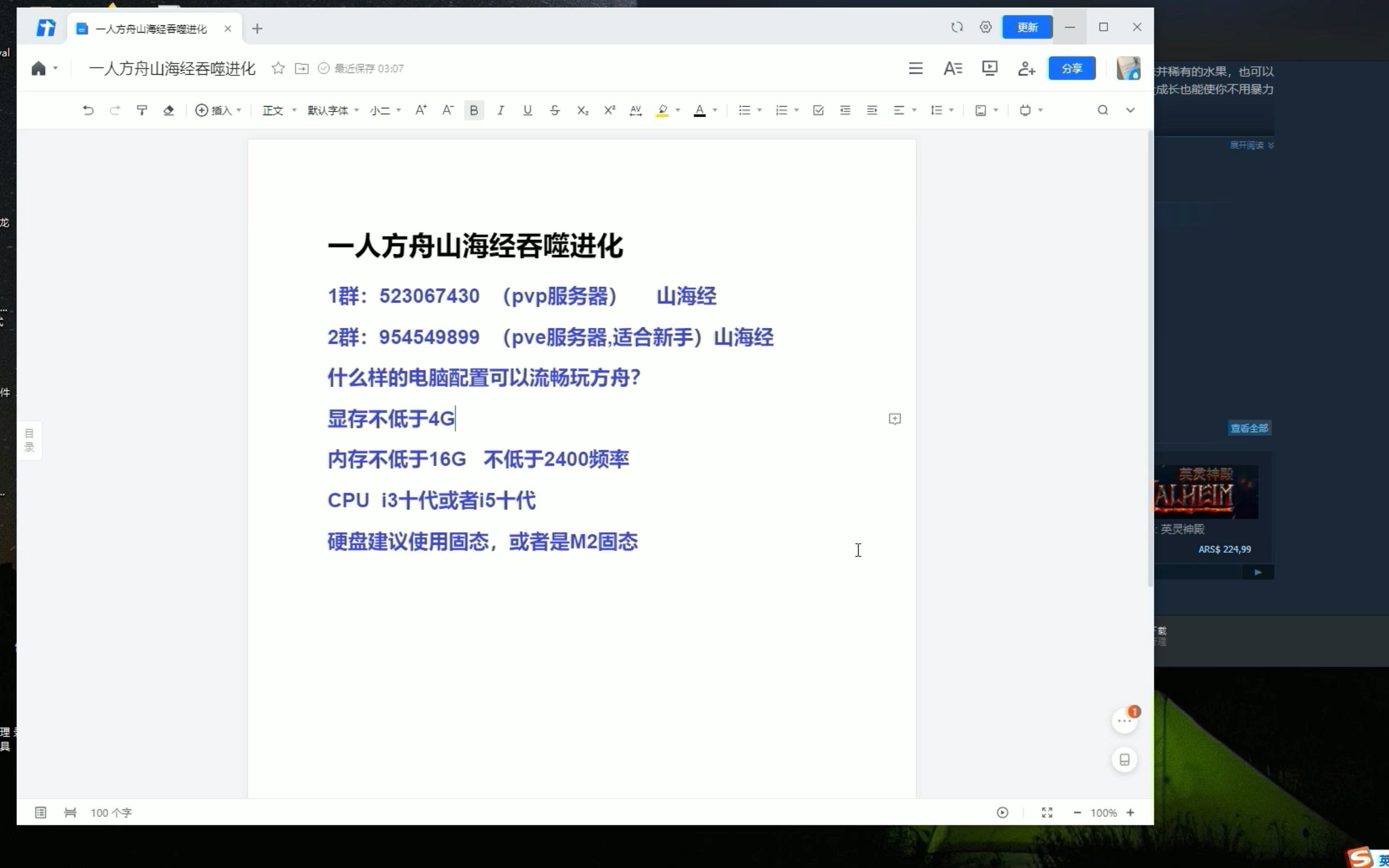Open new tab with plus button
The image size is (1389, 868).
(x=257, y=28)
